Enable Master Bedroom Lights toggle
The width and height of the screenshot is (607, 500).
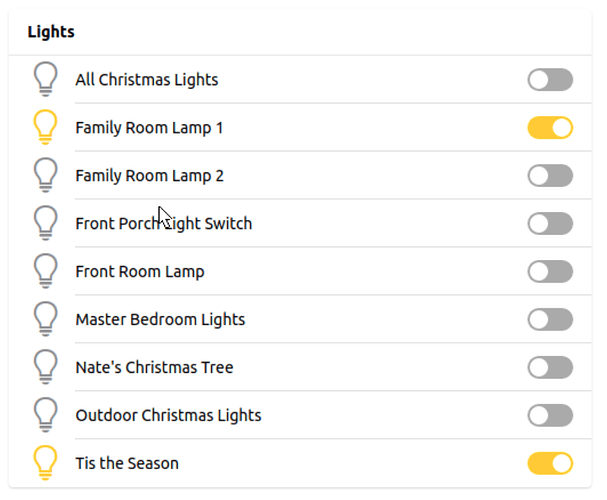click(550, 320)
